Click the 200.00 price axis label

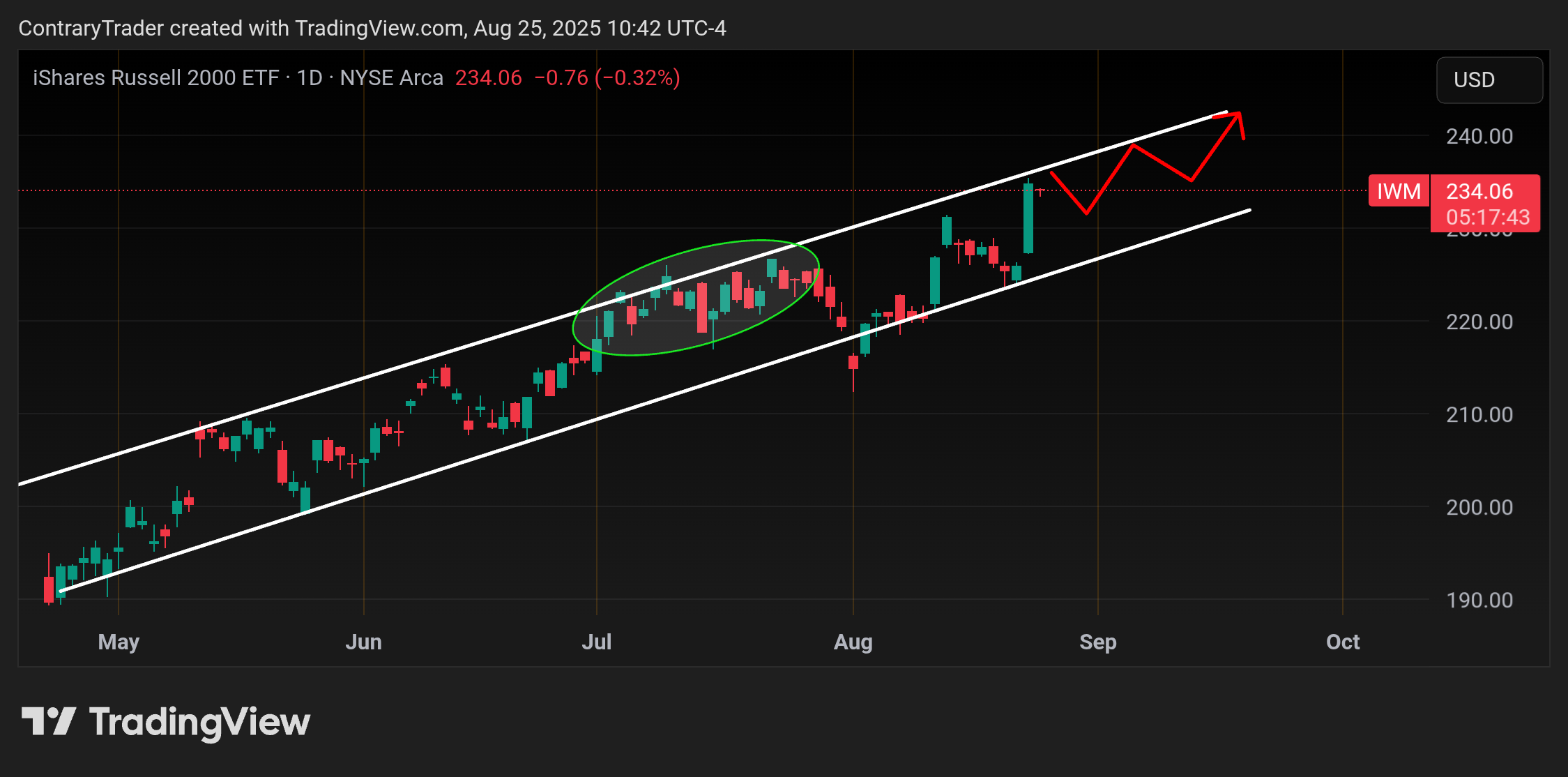1479,507
